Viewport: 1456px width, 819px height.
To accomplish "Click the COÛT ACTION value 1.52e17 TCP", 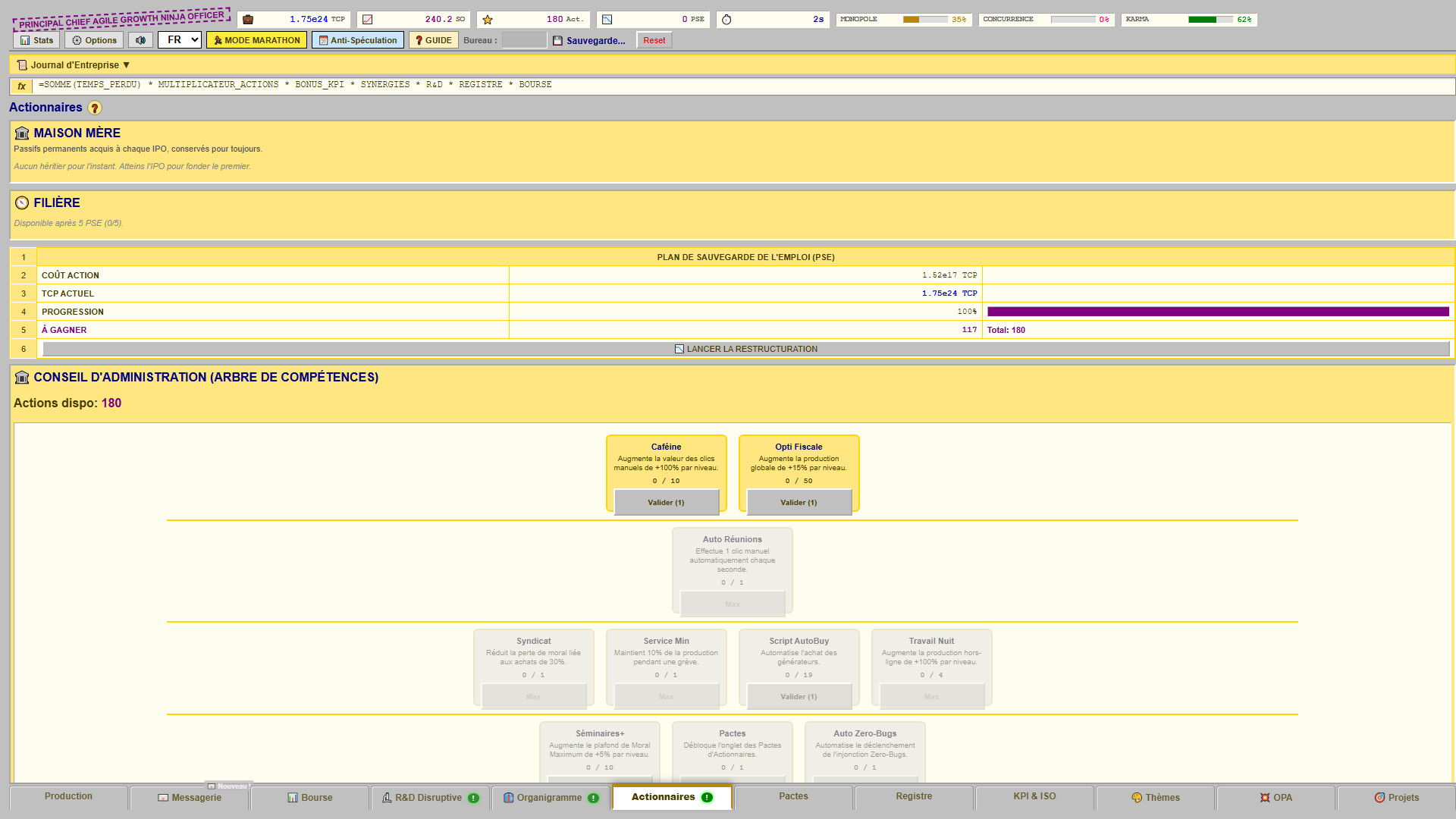I will [x=949, y=275].
